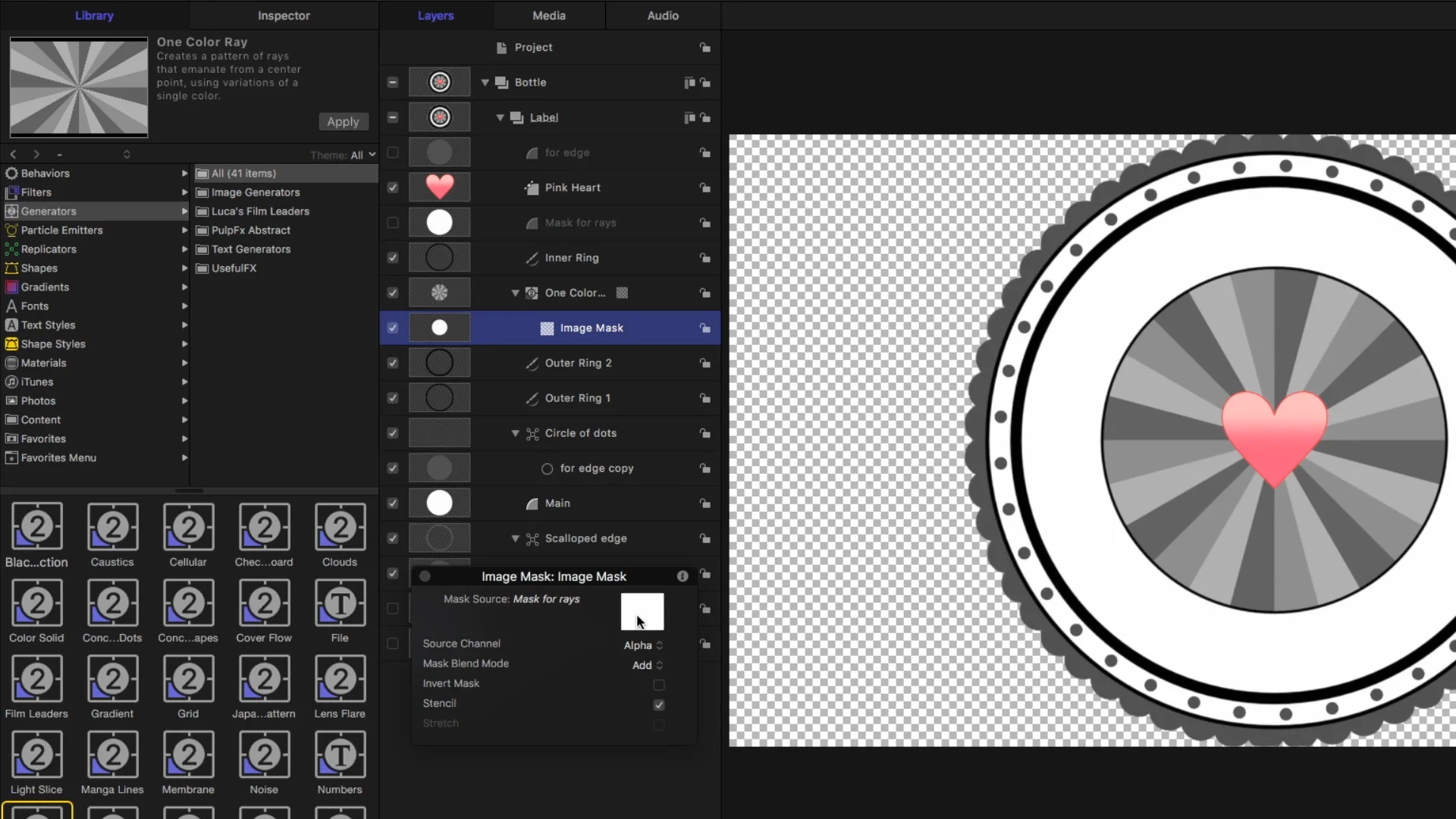The image size is (1456, 819).
Task: Open the Media tab
Action: [549, 15]
